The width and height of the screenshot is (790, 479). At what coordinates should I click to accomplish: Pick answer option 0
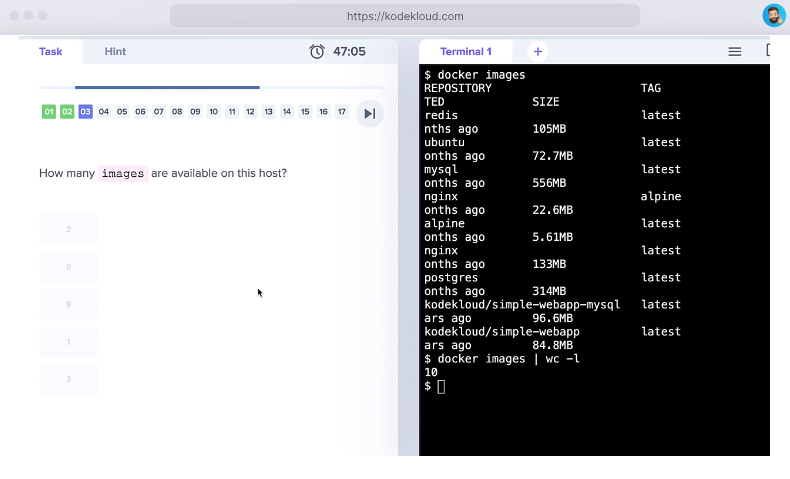pos(68,267)
